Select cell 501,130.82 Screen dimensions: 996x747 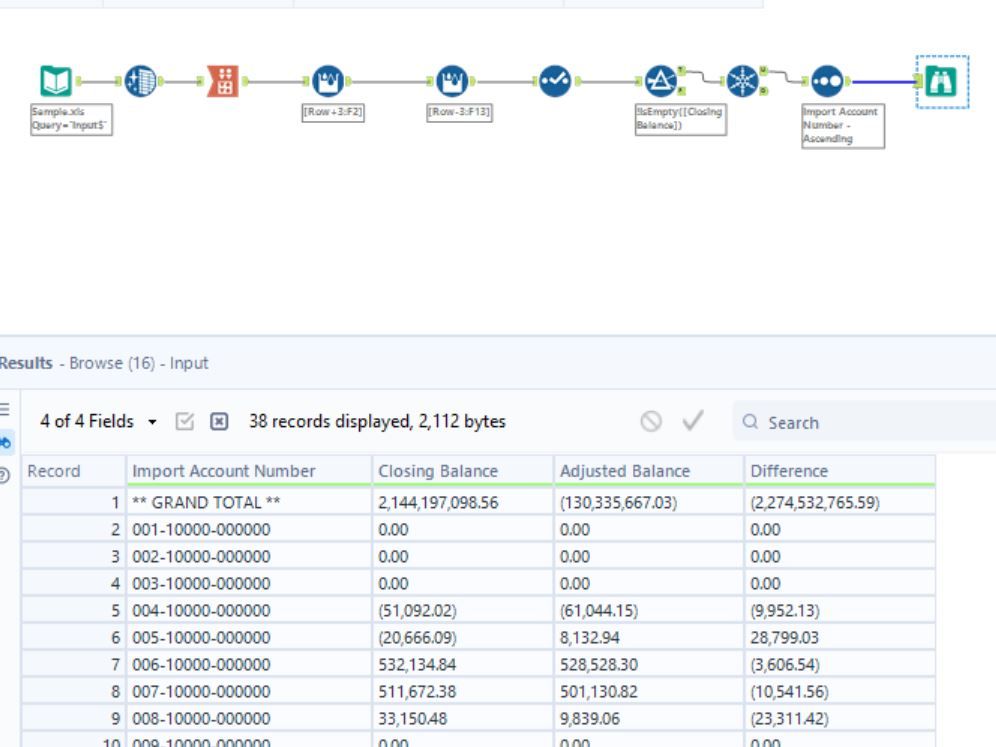coord(649,691)
